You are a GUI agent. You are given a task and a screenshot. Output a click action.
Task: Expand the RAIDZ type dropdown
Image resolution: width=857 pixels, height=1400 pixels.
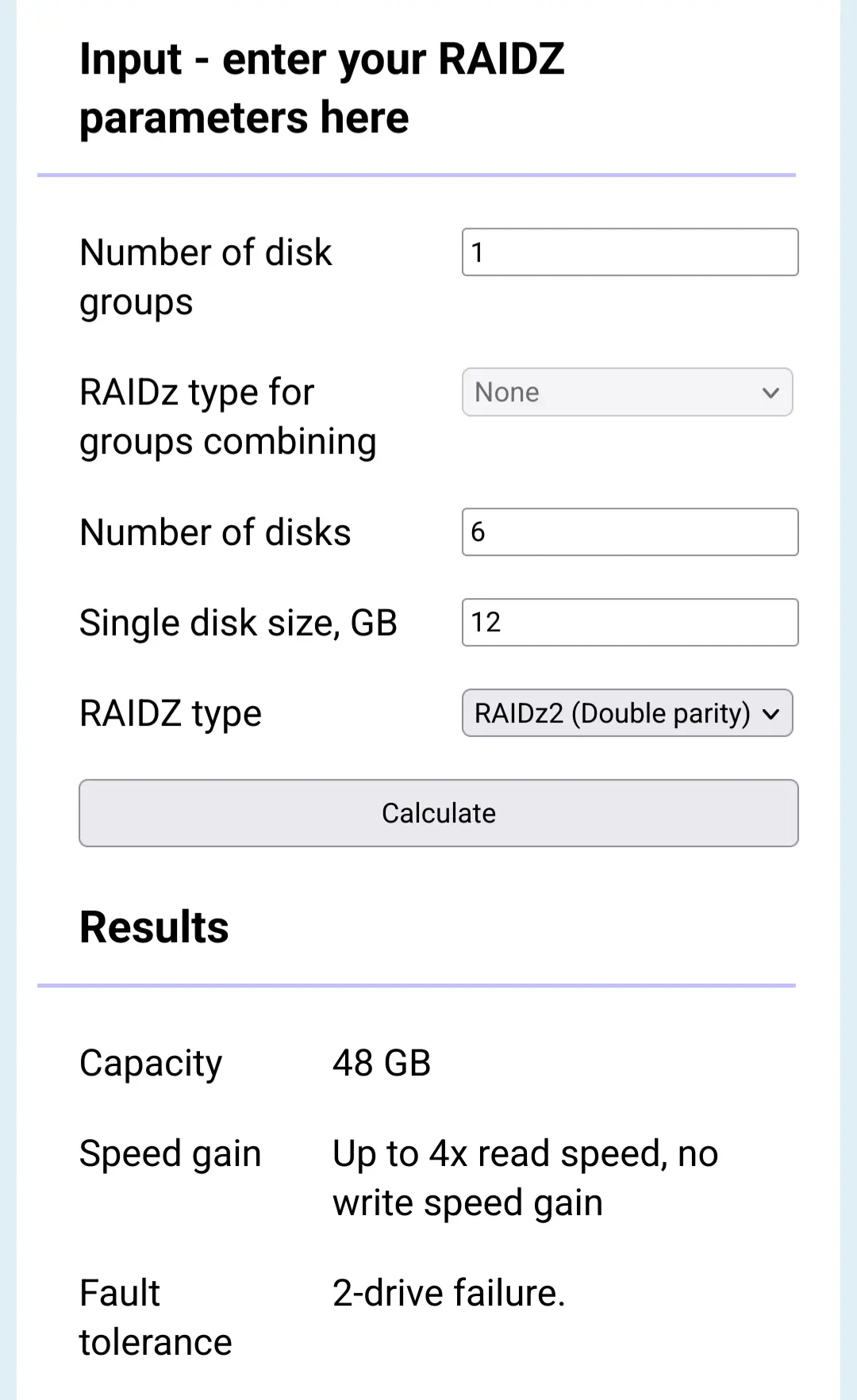[x=611, y=713]
